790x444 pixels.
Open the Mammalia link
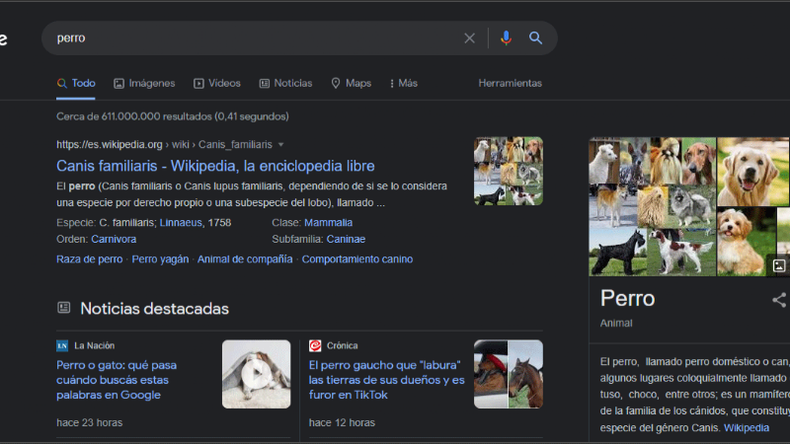pyautogui.click(x=328, y=223)
